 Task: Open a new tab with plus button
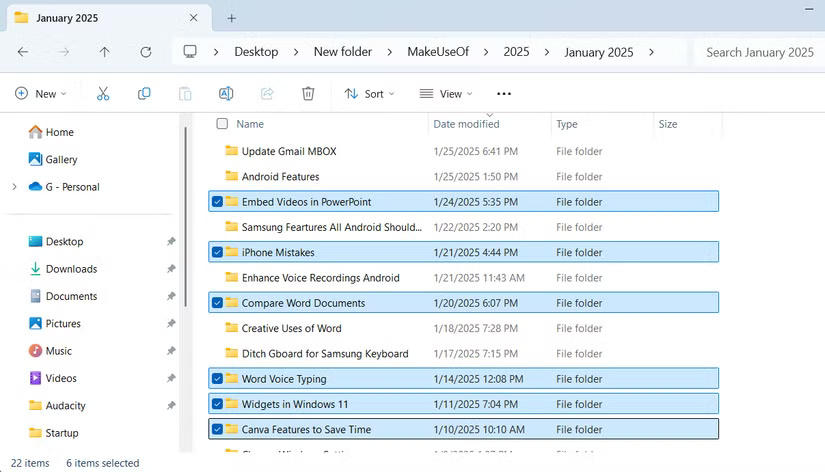tap(231, 18)
